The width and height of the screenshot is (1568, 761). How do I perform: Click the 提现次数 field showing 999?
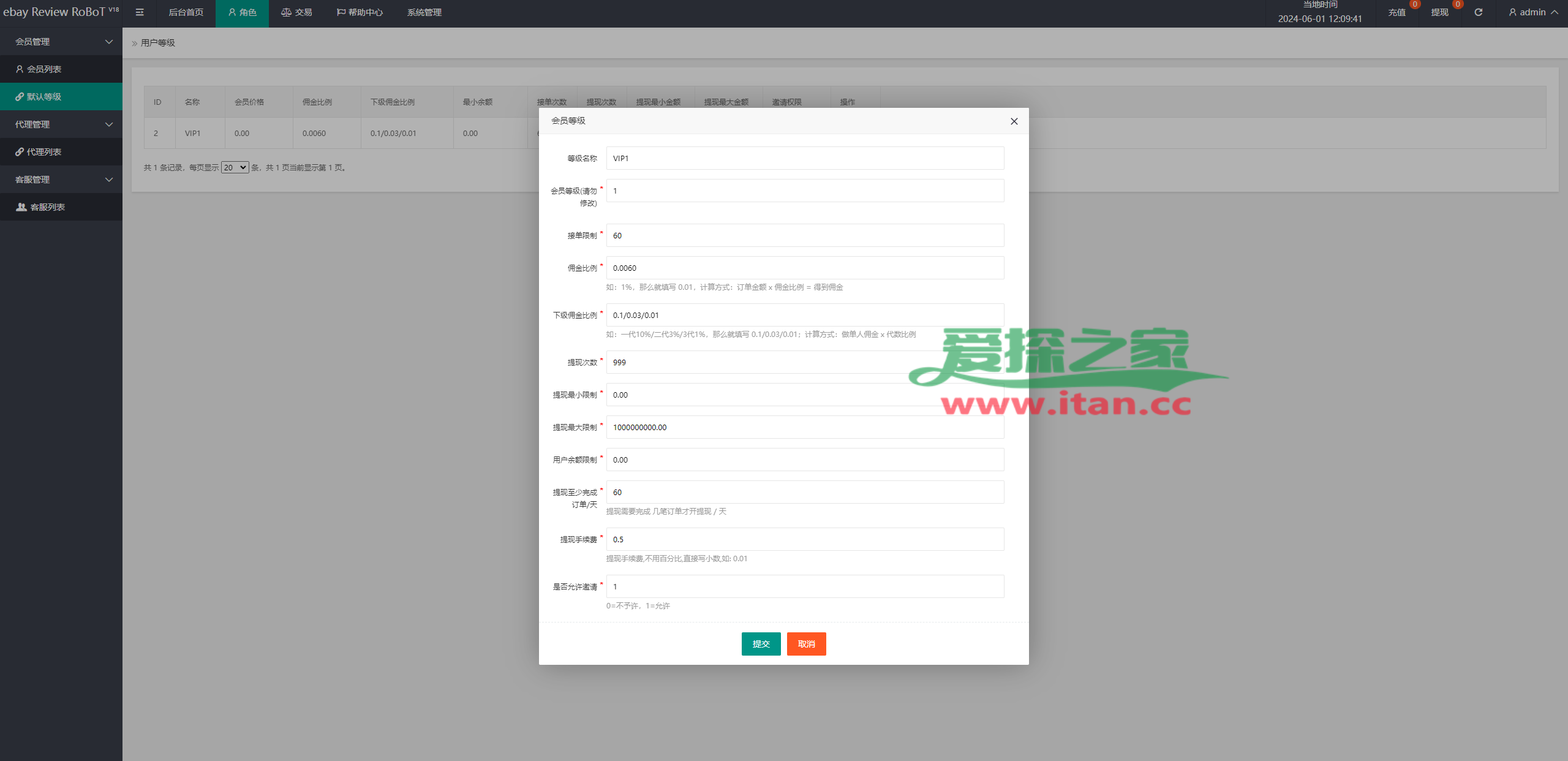805,362
